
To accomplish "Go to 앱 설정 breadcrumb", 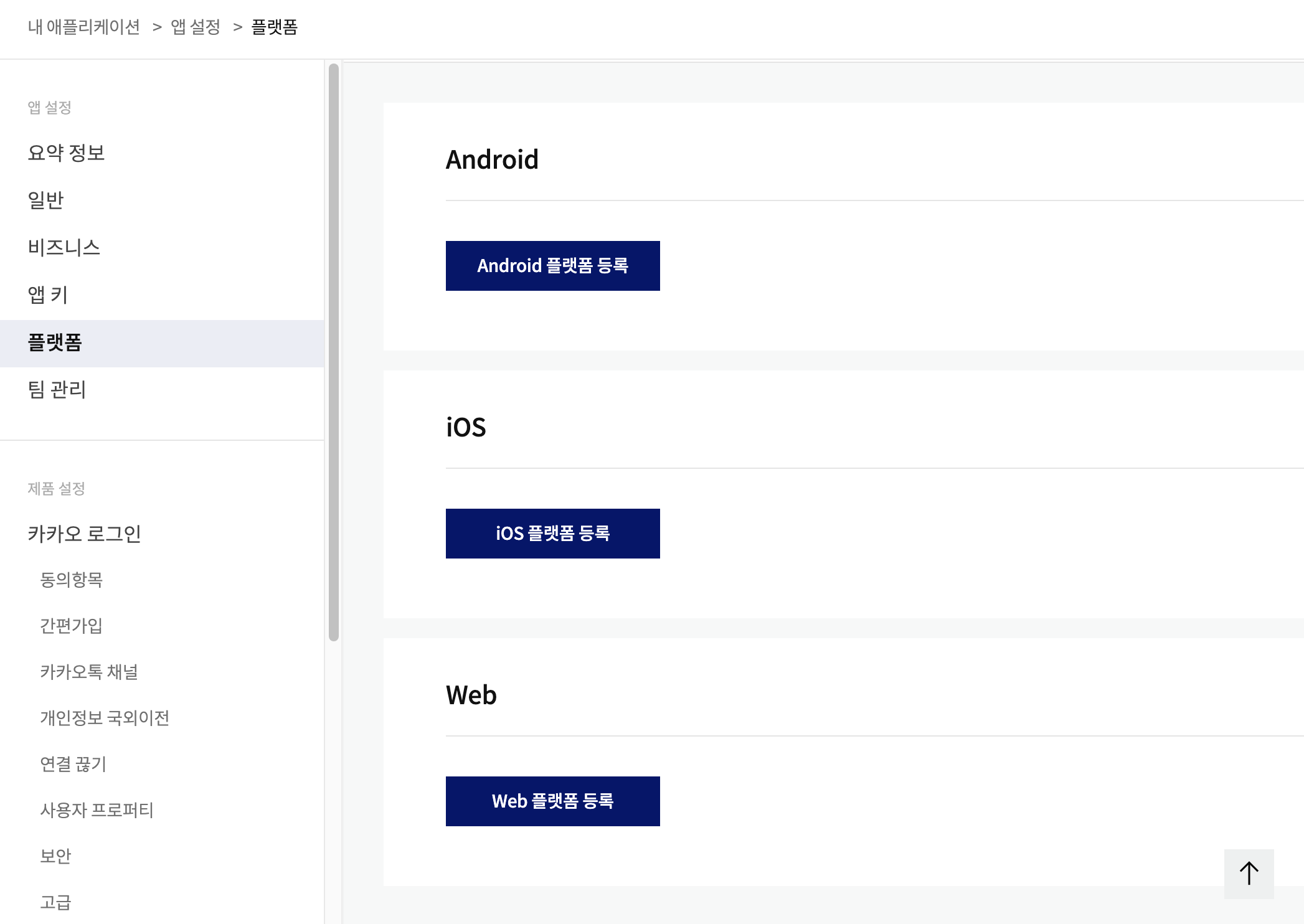I will pyautogui.click(x=196, y=27).
